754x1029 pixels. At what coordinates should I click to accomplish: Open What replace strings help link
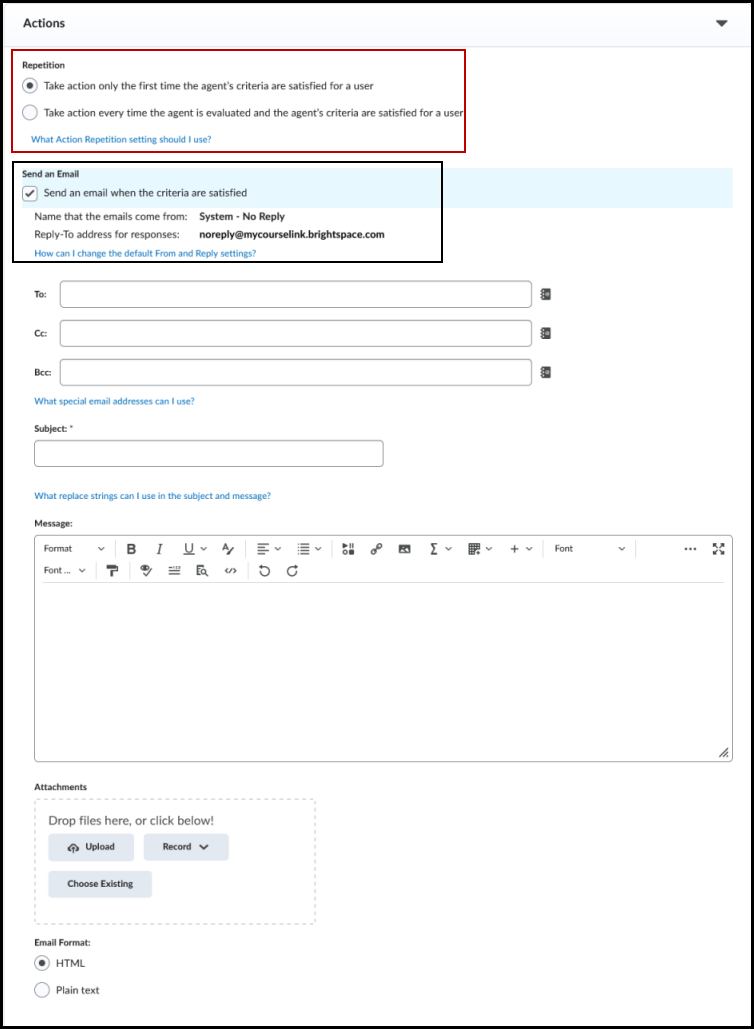point(152,496)
